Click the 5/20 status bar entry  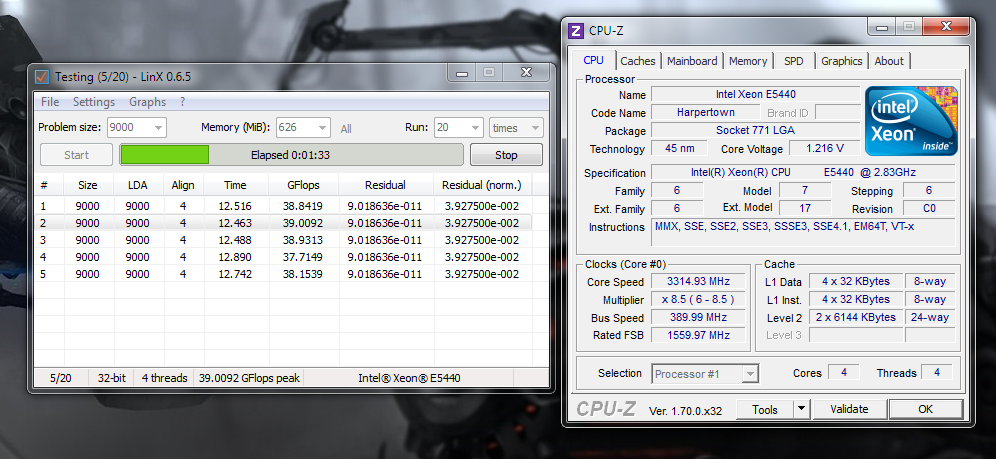(61, 378)
